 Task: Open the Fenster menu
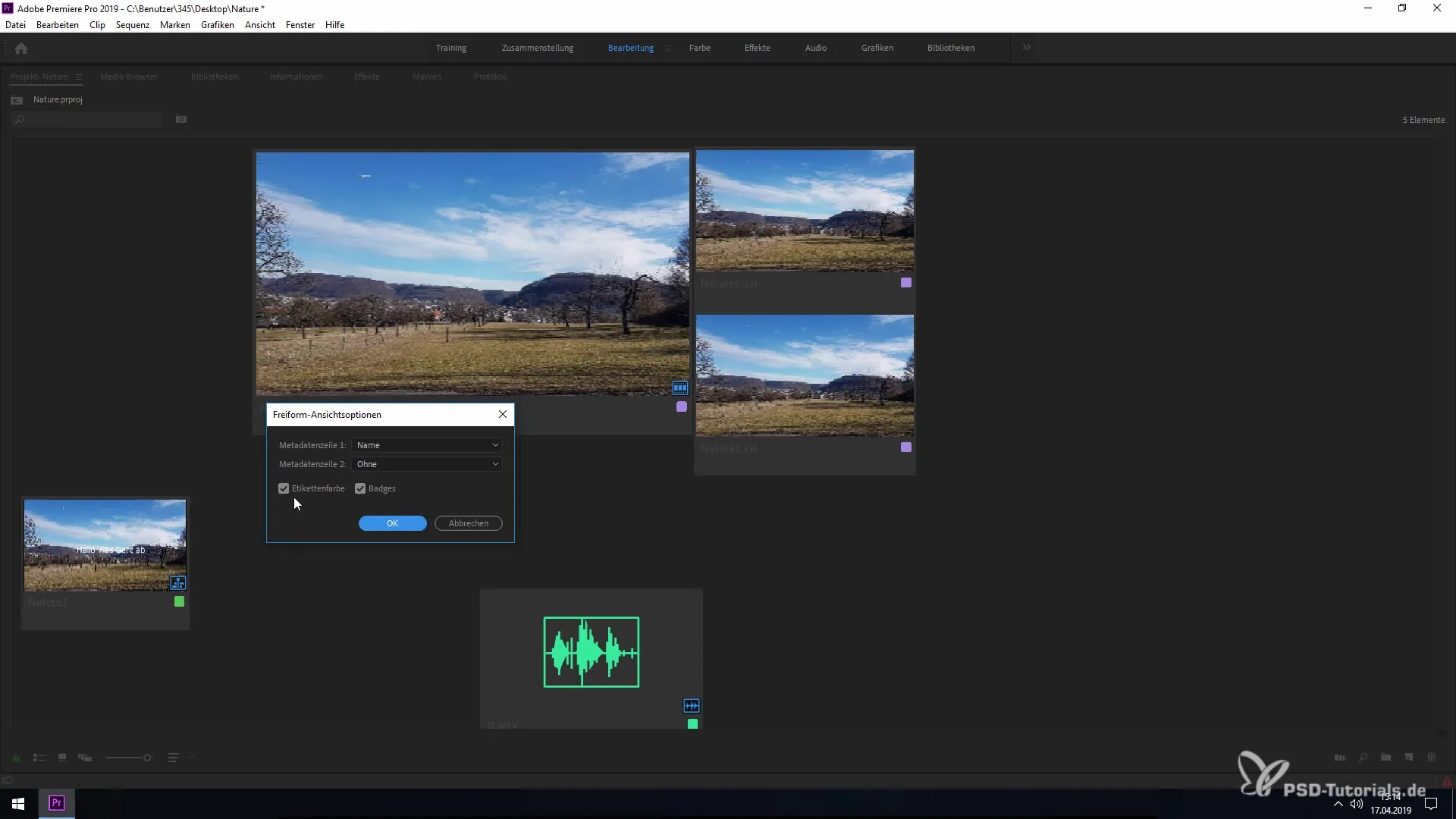300,25
